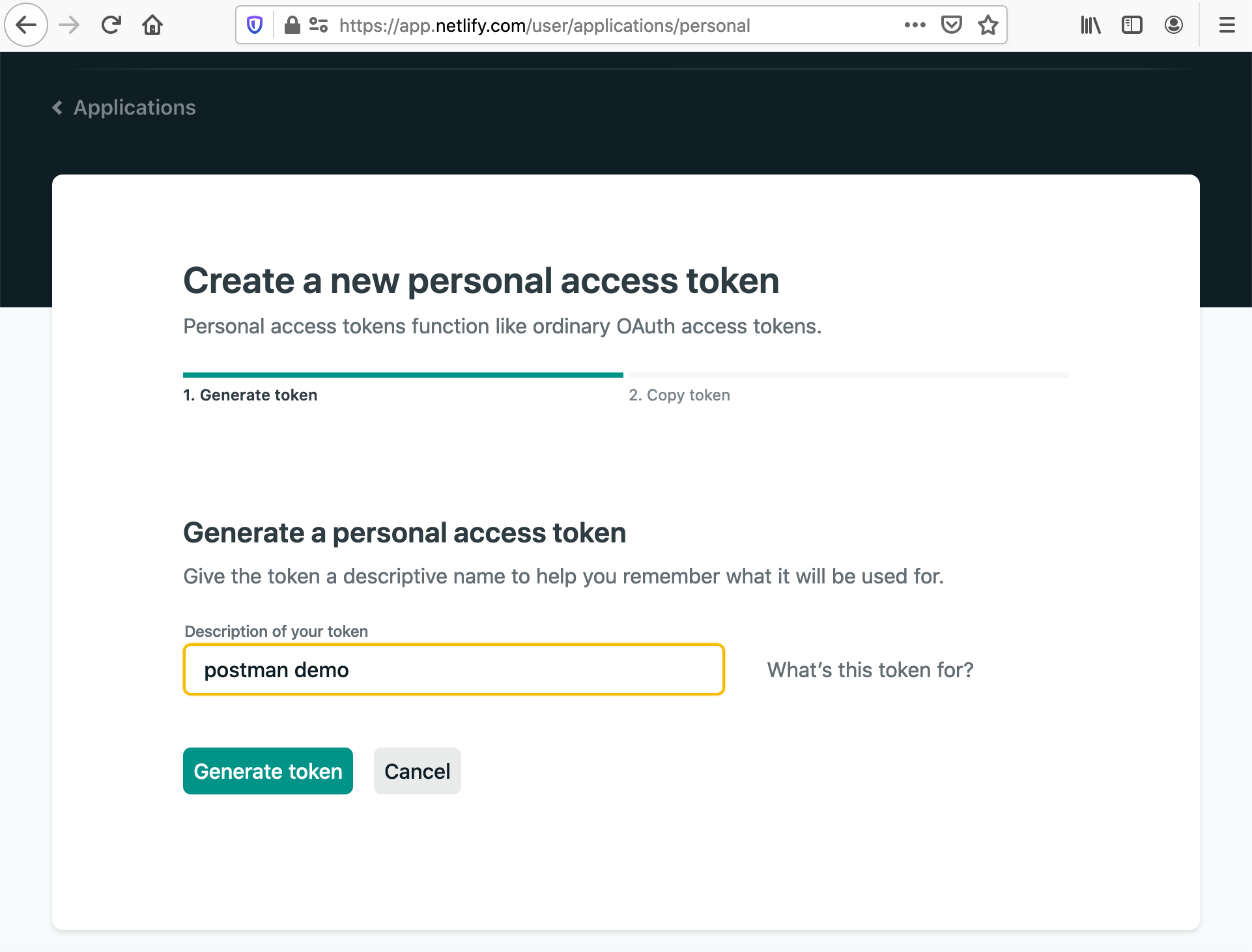Navigate back using the back arrow
This screenshot has width=1252, height=952.
tap(26, 25)
